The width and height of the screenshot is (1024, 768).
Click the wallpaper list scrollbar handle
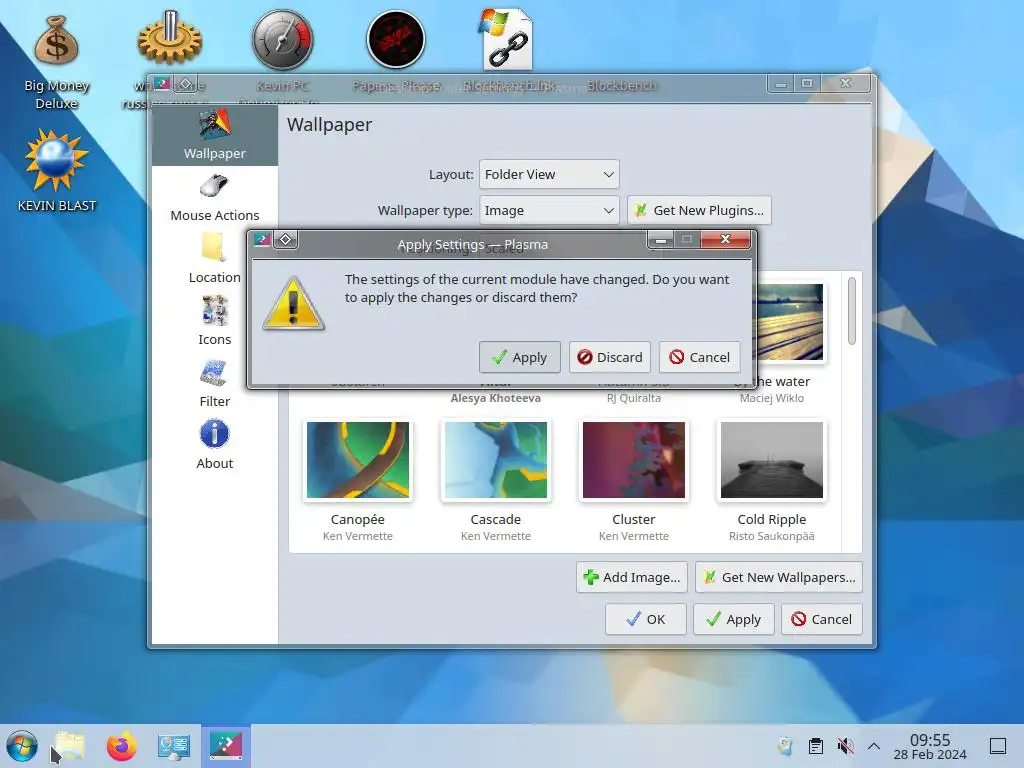pos(852,310)
